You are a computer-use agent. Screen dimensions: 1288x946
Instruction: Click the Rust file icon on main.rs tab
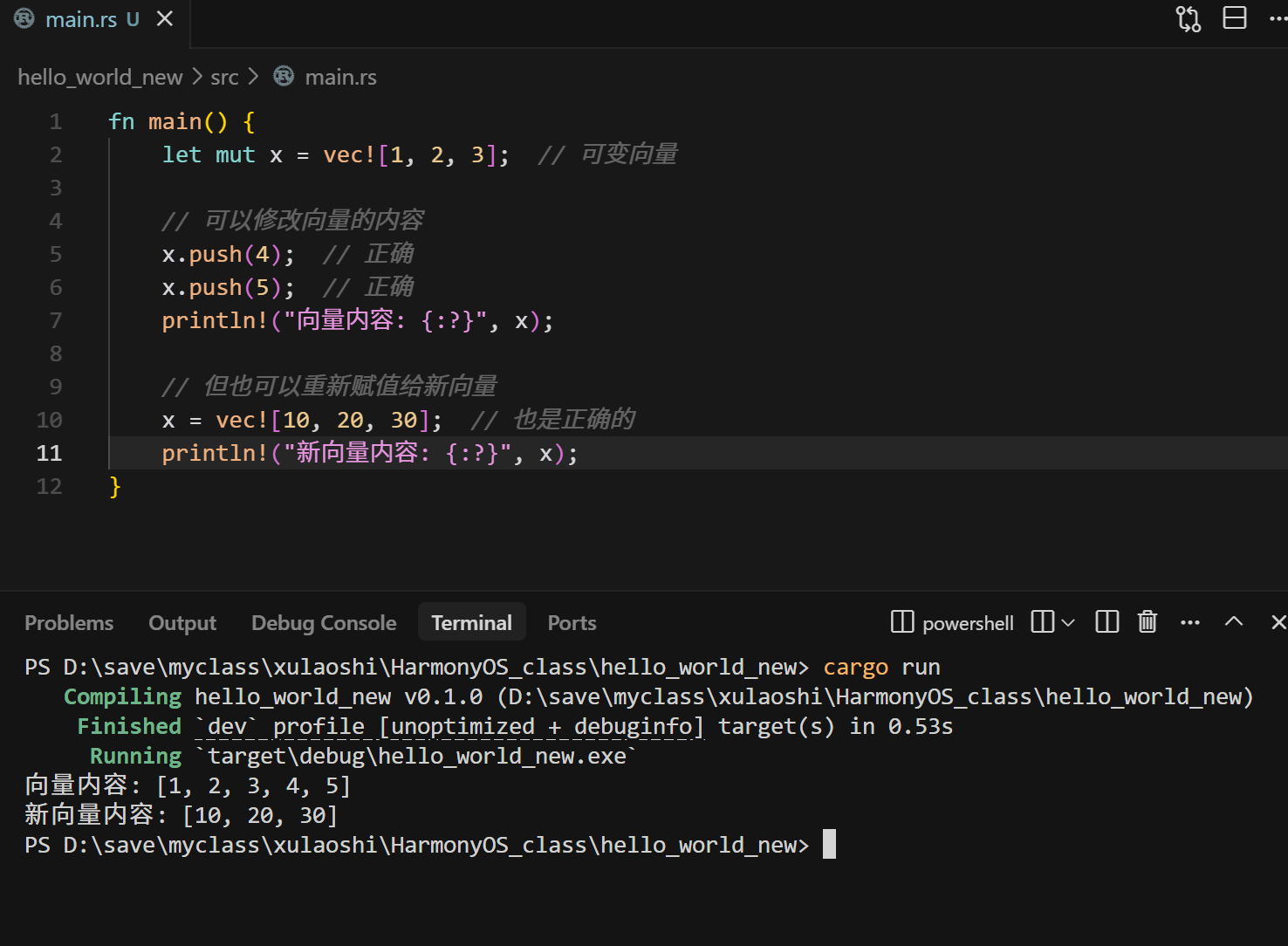point(24,18)
